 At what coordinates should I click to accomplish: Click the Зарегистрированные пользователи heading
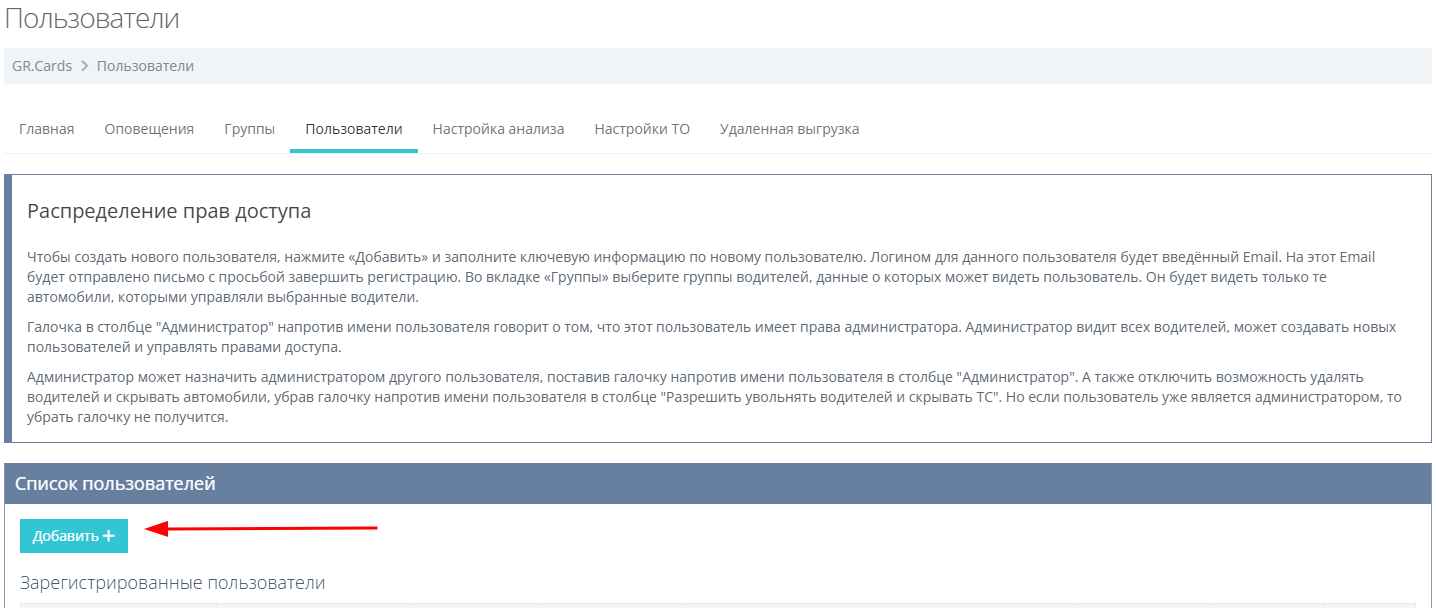(173, 583)
